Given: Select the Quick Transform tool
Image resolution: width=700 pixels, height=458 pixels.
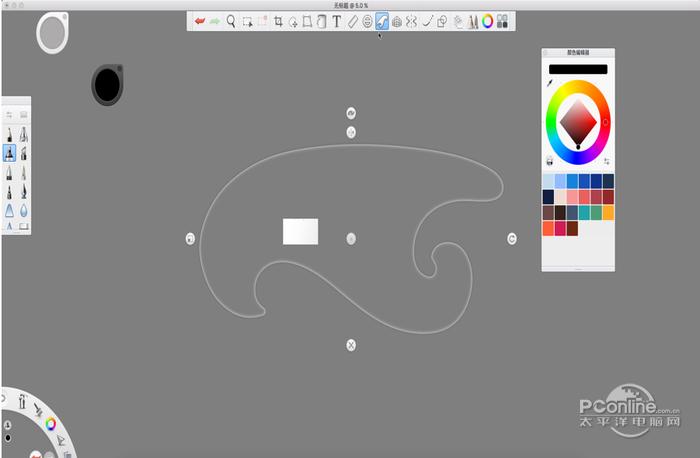Looking at the screenshot, I should (293, 21).
